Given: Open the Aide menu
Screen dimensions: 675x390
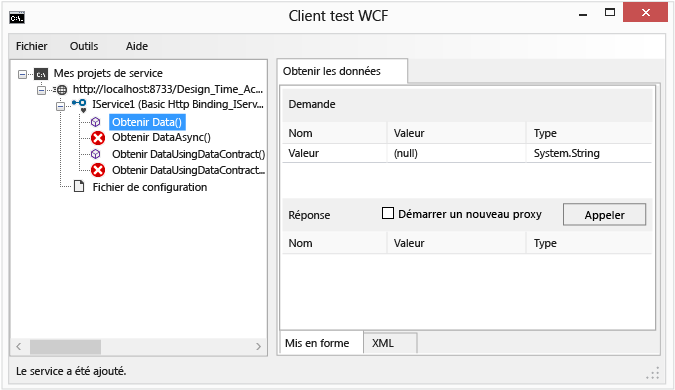Looking at the screenshot, I should 137,46.
